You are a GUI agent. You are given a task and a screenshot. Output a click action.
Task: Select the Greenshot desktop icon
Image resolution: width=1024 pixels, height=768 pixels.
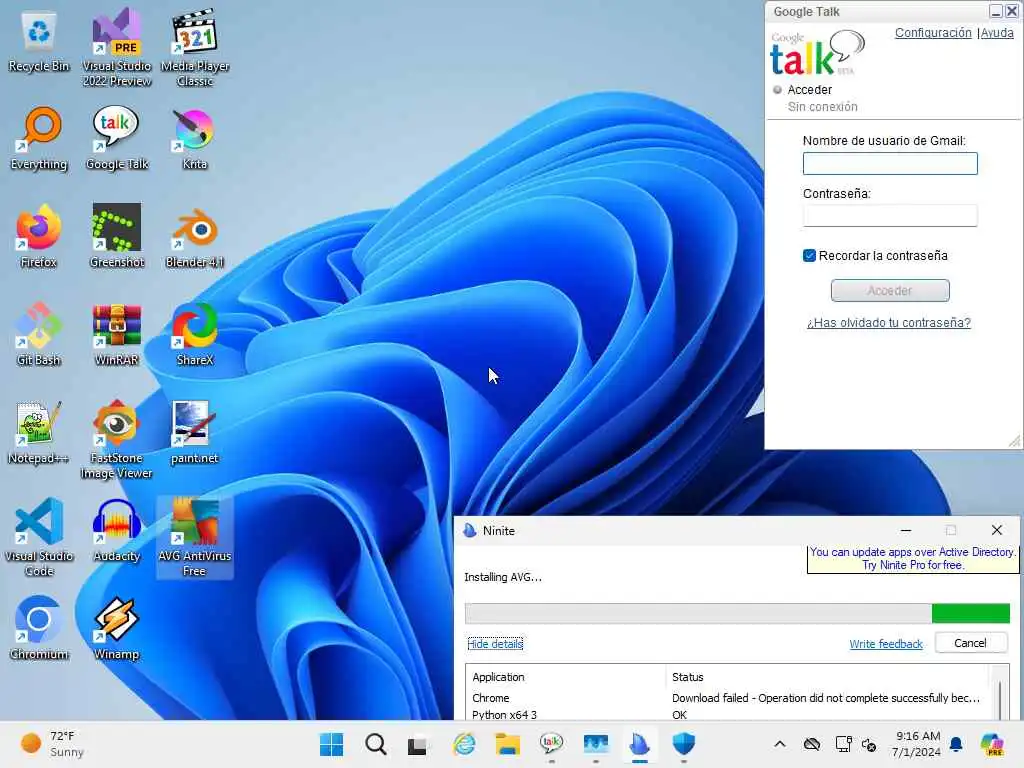(117, 236)
